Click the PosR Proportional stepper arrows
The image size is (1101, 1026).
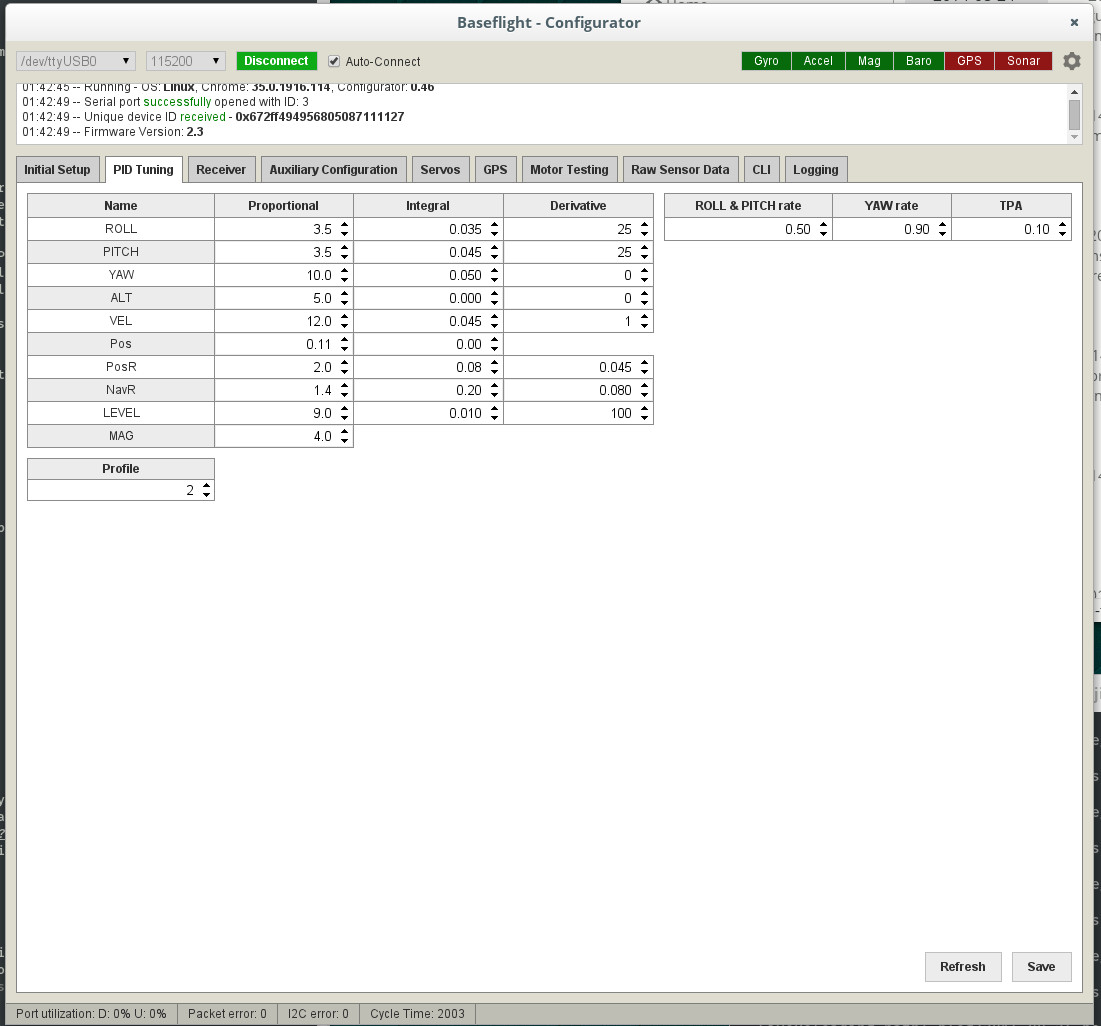(344, 367)
